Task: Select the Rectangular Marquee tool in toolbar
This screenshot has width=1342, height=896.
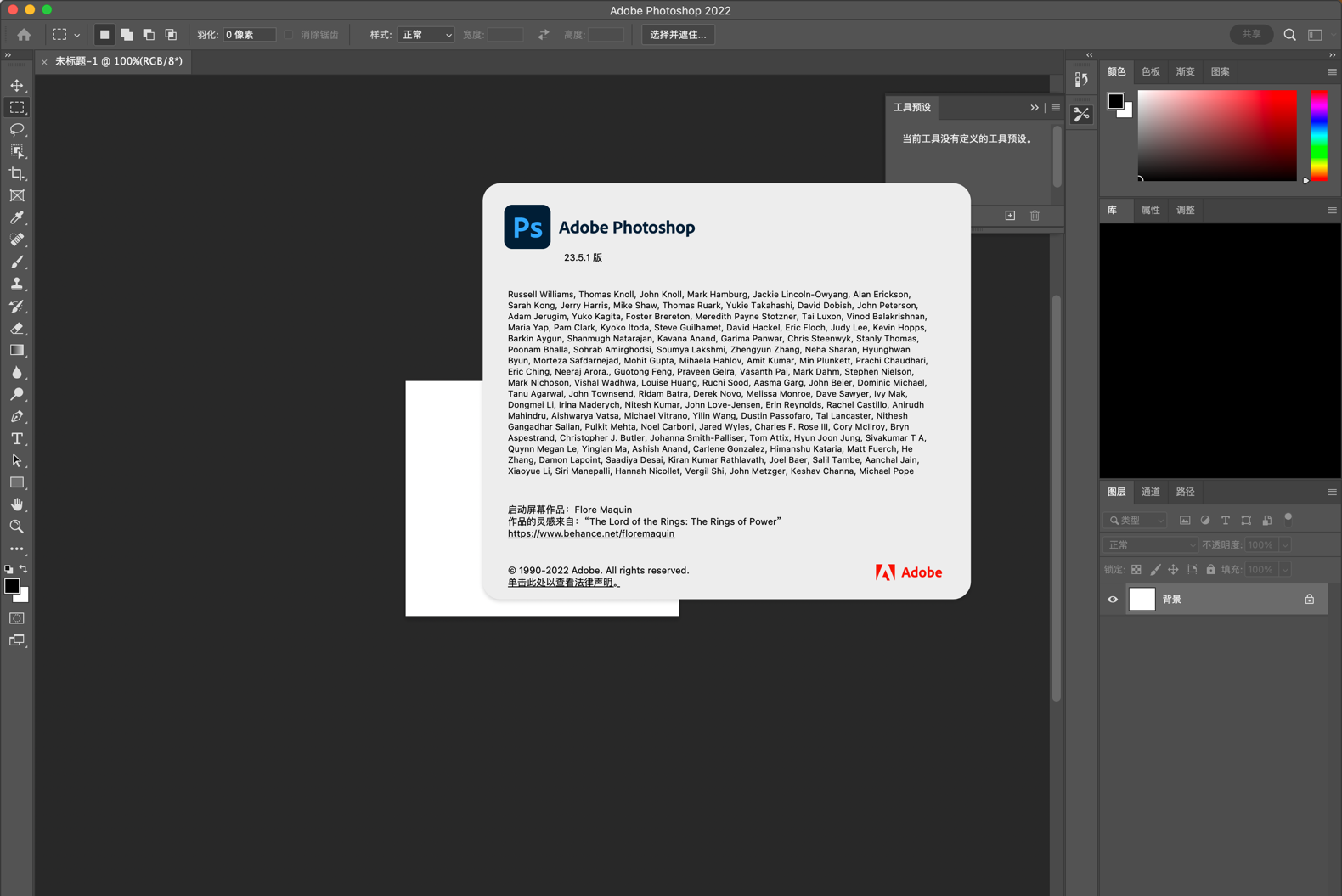Action: click(x=17, y=108)
